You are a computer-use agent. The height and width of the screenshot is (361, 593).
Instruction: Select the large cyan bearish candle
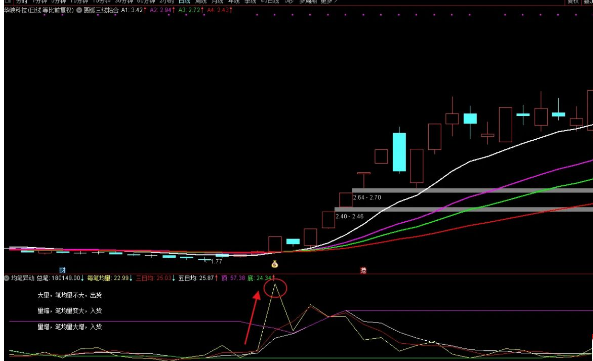pos(399,152)
